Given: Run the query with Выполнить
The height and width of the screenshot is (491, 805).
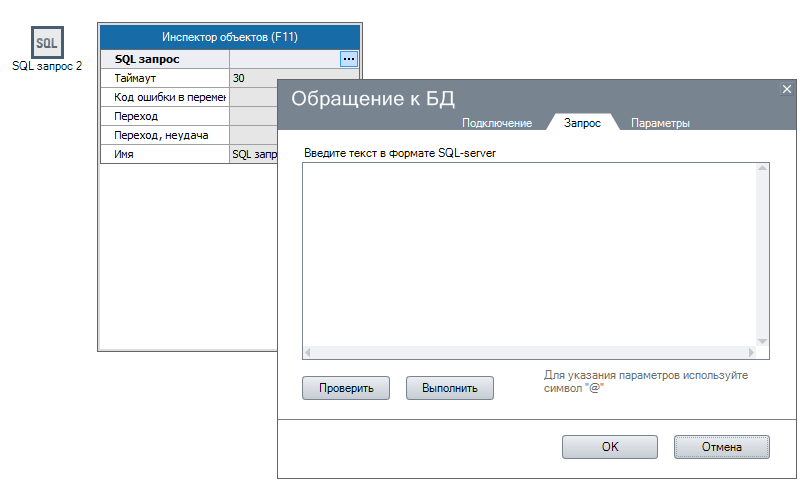Looking at the screenshot, I should (x=449, y=388).
